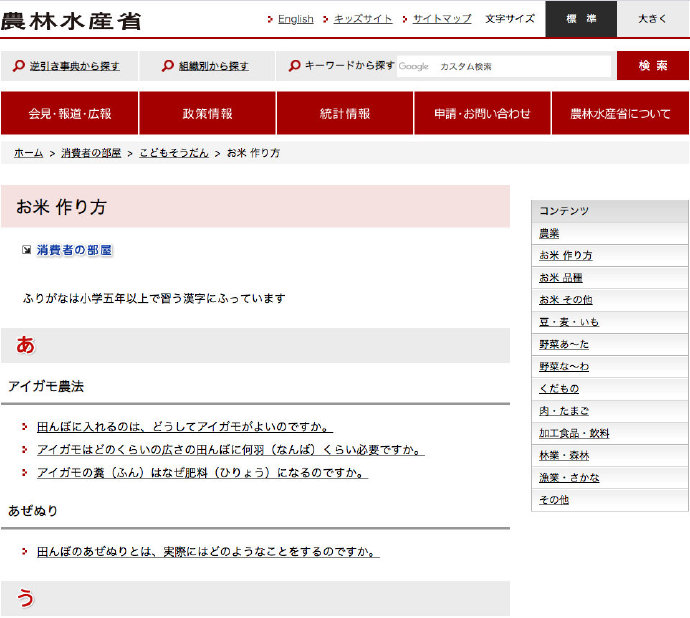Click the お米 作り方 page title
Viewport: 690px width, 618px height.
tap(61, 207)
